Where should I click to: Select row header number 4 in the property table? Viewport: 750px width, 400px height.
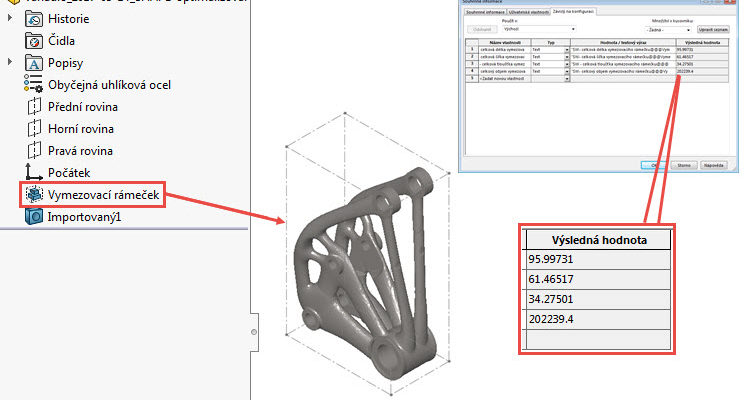tap(472, 71)
